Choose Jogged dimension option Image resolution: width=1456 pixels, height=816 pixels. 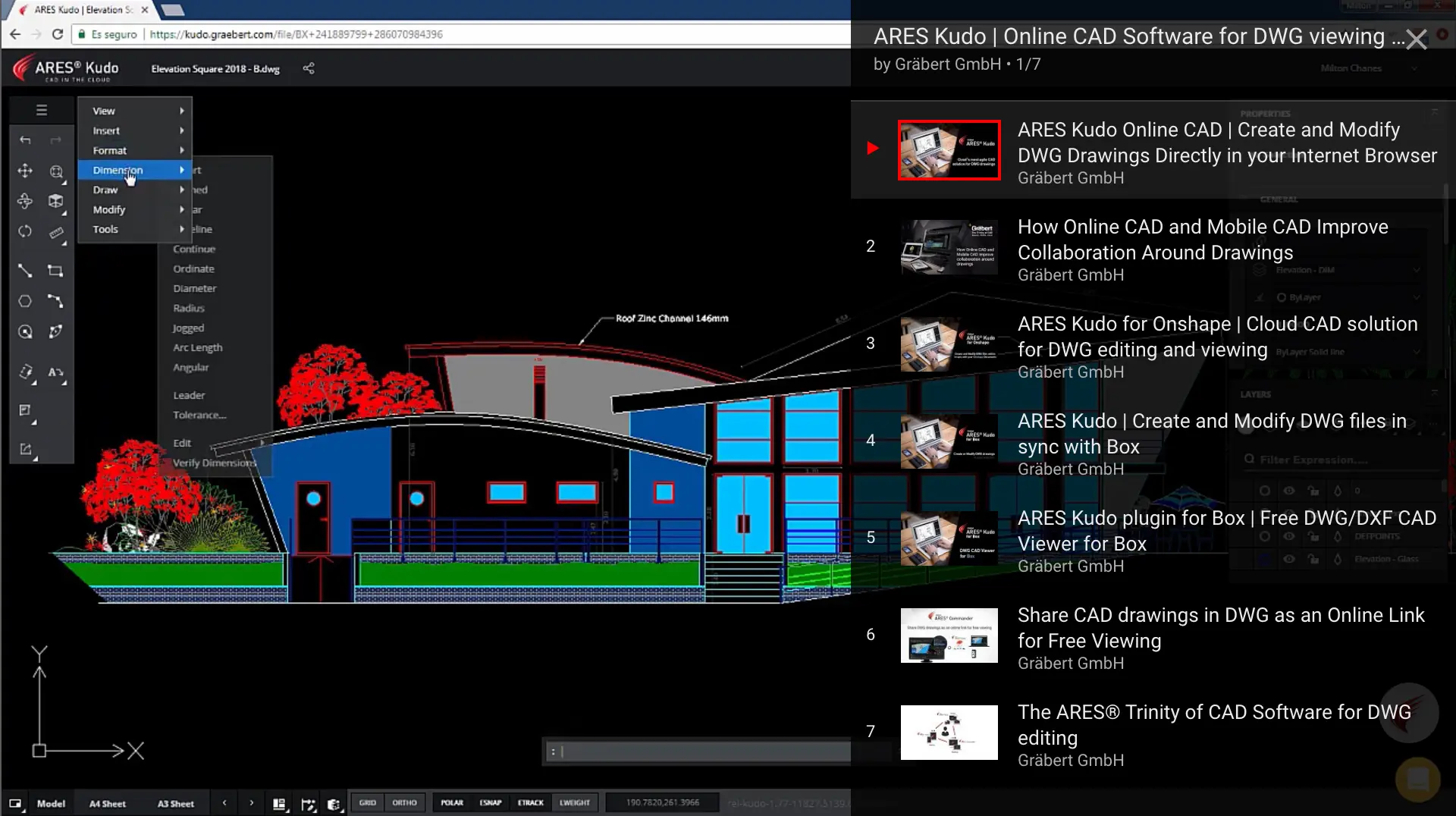coord(188,328)
